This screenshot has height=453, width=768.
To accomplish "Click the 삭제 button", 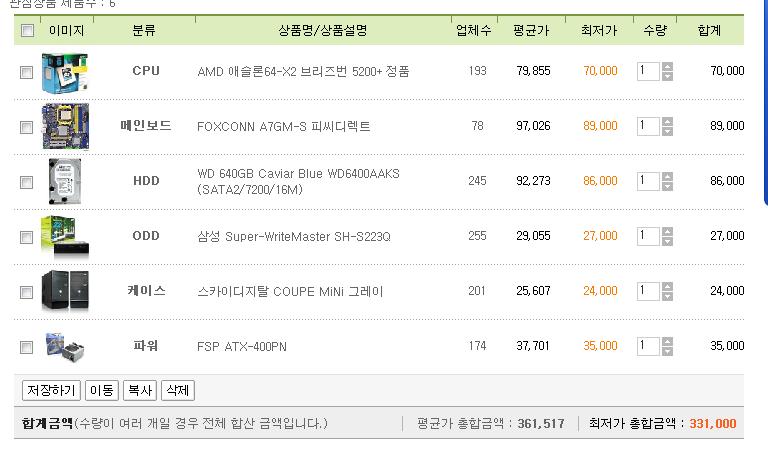I will [178, 390].
